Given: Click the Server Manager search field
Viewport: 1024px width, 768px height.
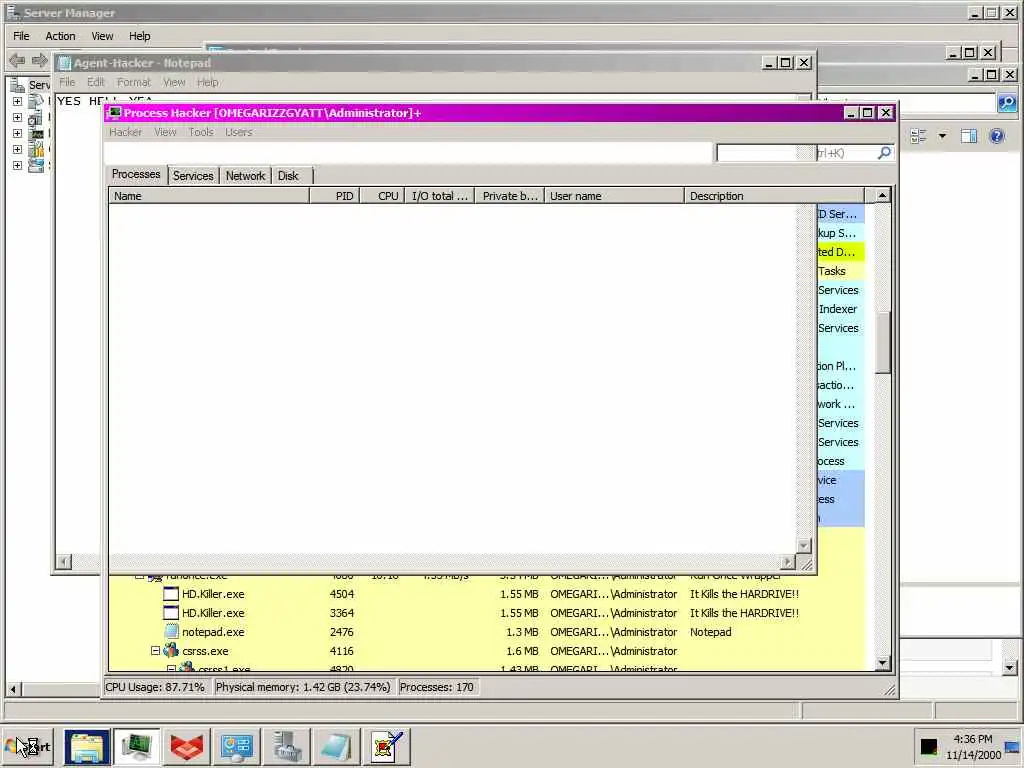Looking at the screenshot, I should 908,103.
